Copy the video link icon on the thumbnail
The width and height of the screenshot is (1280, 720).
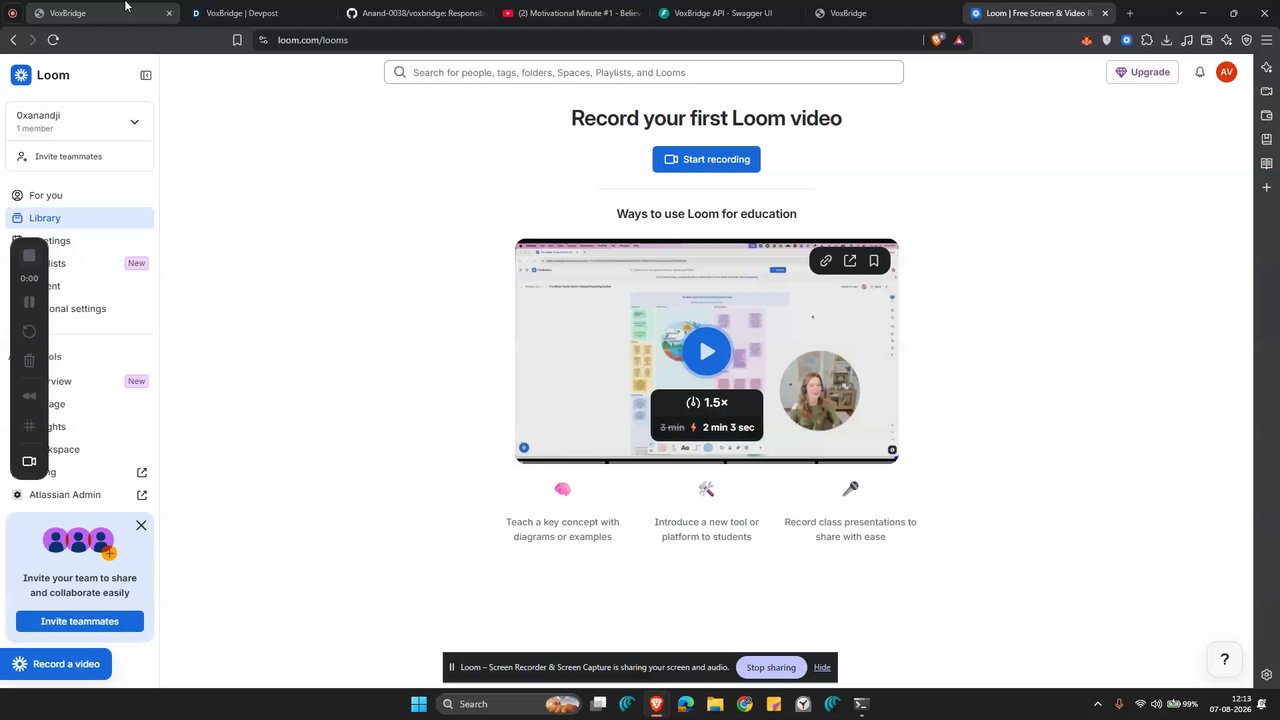tap(826, 261)
